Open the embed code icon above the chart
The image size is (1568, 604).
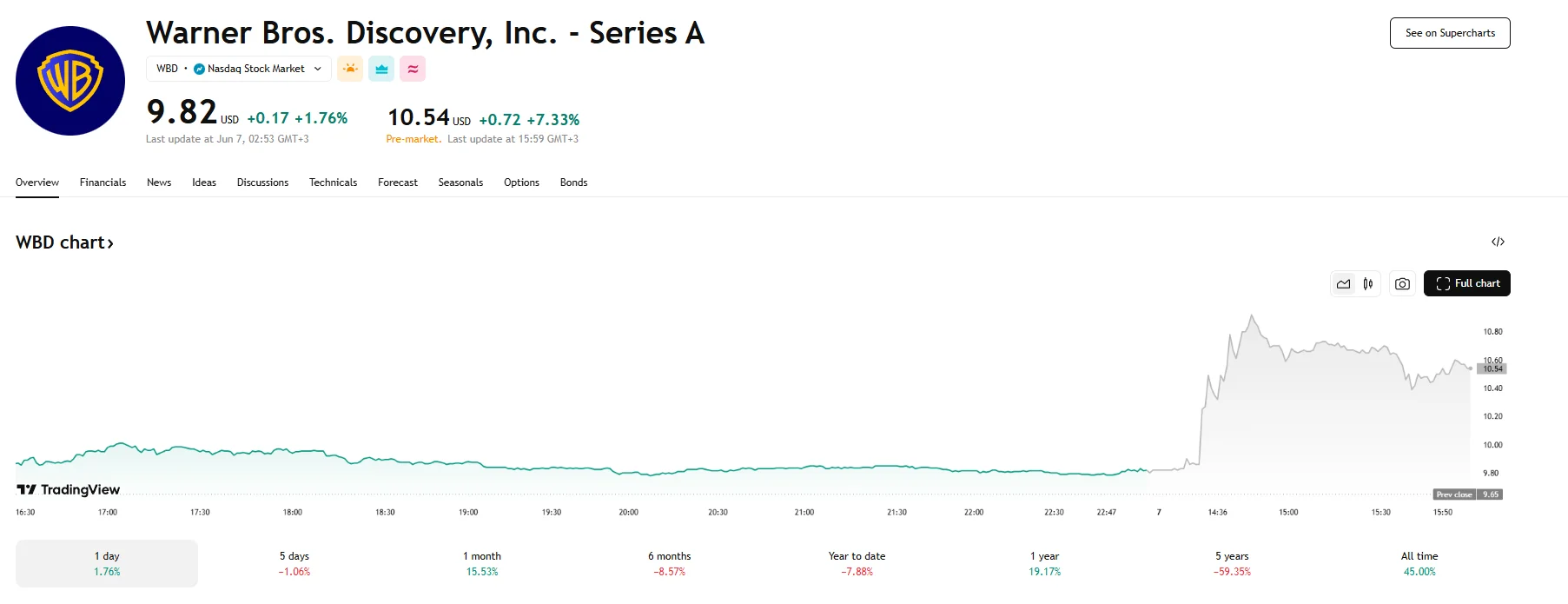1496,241
